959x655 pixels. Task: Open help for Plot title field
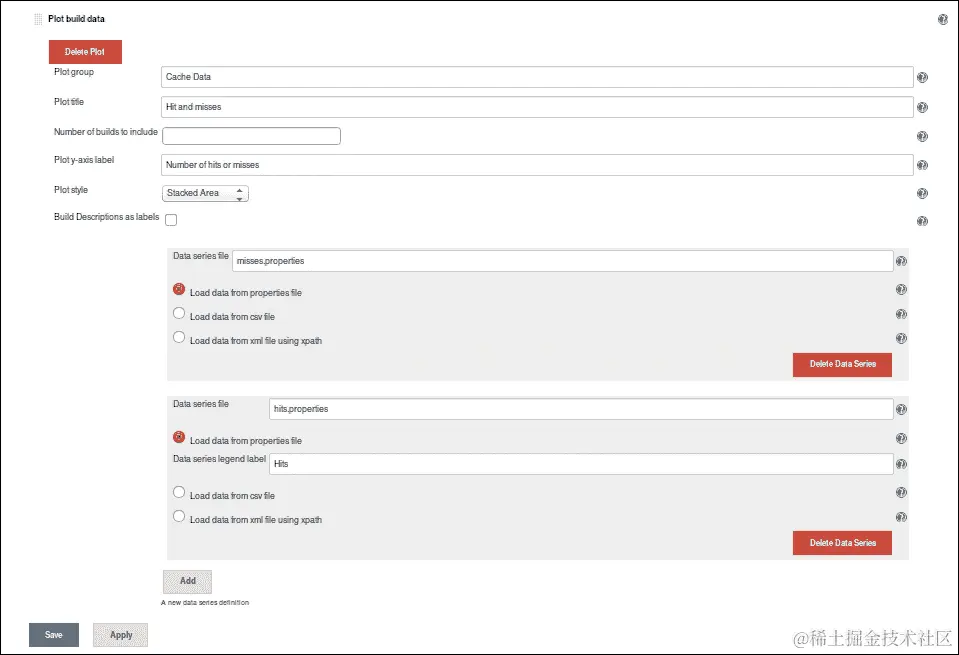pyautogui.click(x=922, y=107)
